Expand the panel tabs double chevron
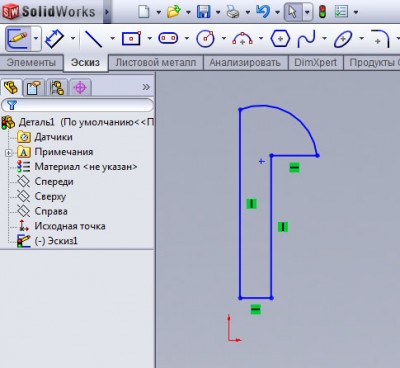Viewport: 400px width, 368px height. click(146, 87)
